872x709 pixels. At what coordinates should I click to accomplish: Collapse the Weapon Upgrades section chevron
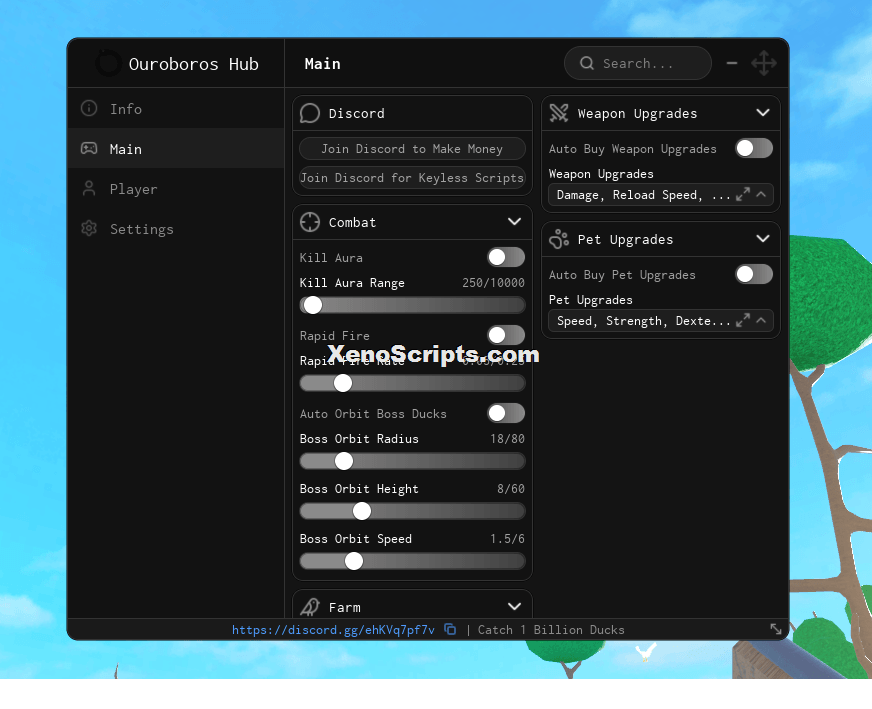(763, 112)
